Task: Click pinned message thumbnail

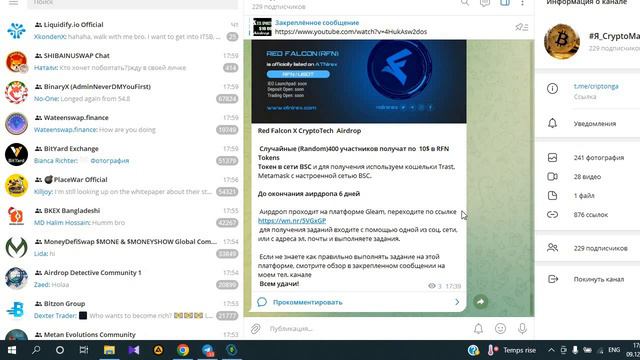Action: click(x=262, y=27)
